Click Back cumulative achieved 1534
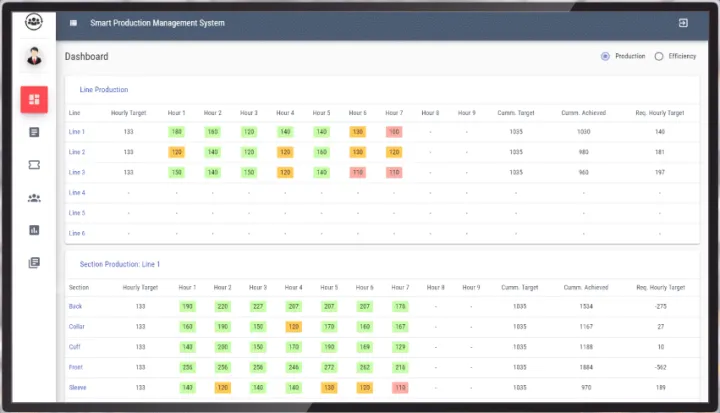The height and width of the screenshot is (413, 720). point(586,306)
